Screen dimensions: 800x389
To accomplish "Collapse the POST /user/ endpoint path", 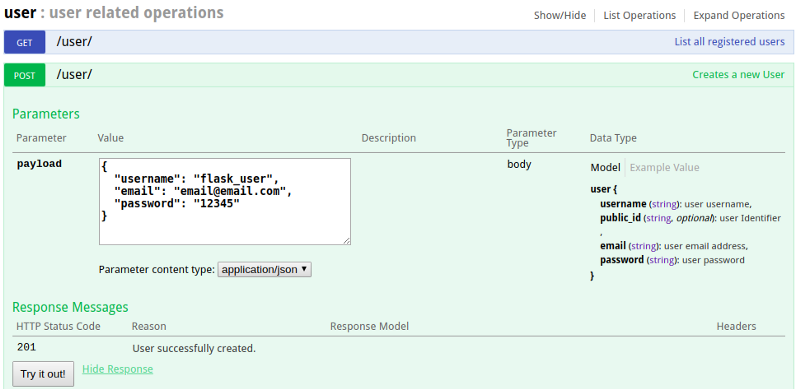I will click(74, 75).
